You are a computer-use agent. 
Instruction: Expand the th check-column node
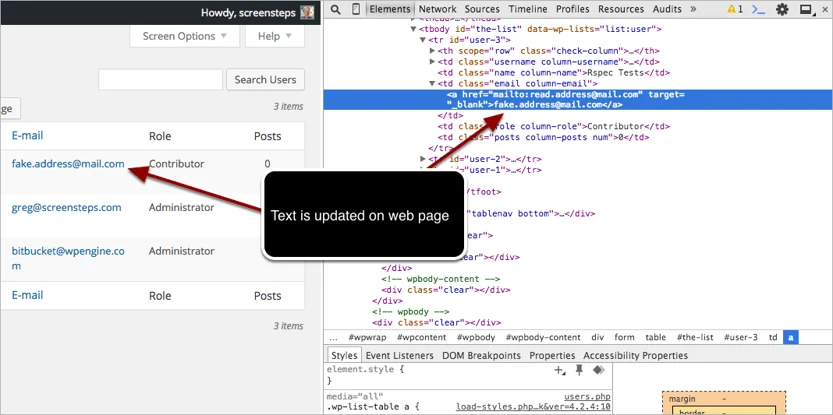432,51
